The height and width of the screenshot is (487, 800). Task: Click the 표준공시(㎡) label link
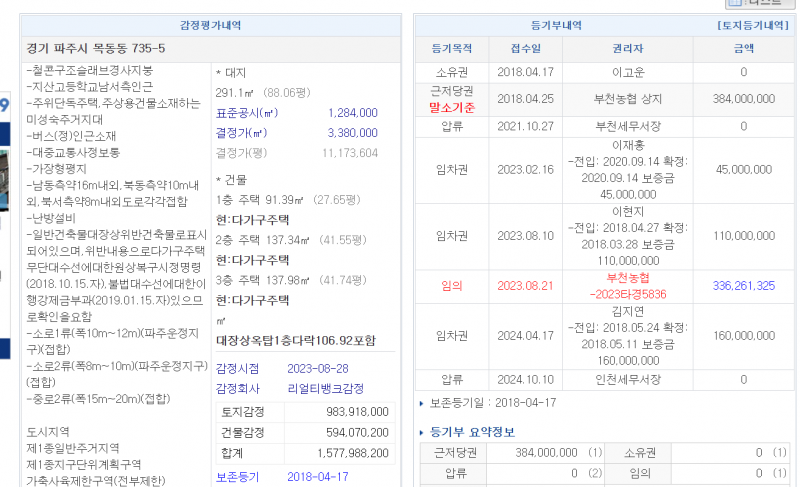[x=241, y=113]
